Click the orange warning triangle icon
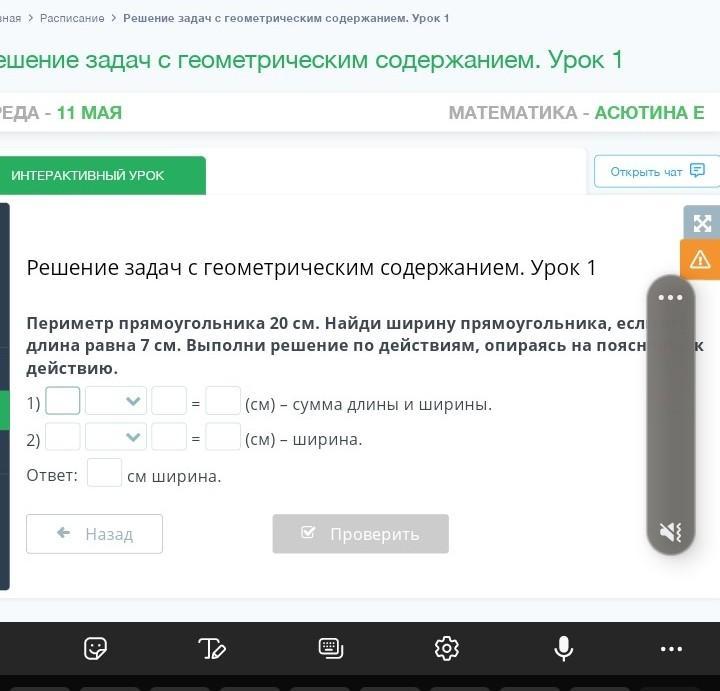 [700, 260]
